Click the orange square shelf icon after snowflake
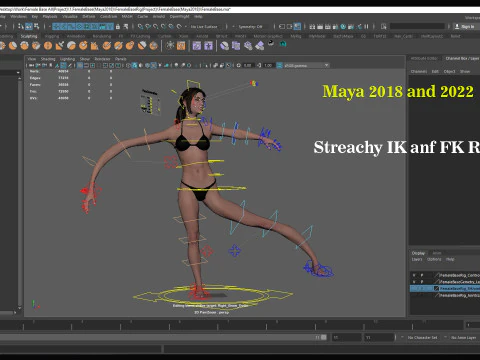 (181, 45)
